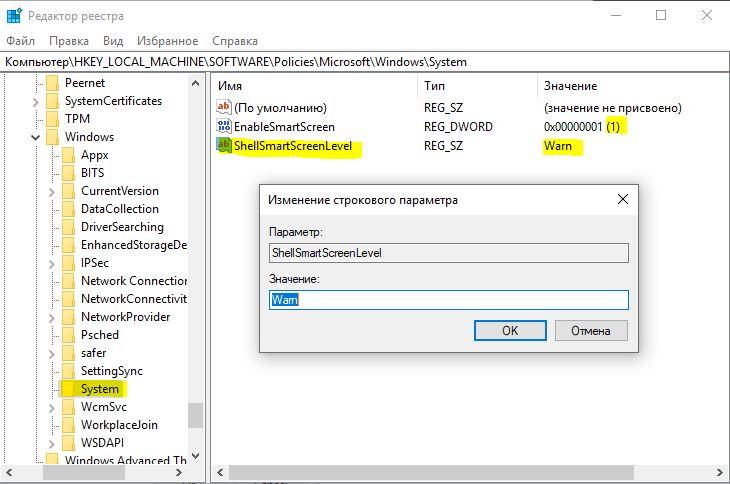
Task: Click the tree pane scroll up arrow
Action: point(196,83)
